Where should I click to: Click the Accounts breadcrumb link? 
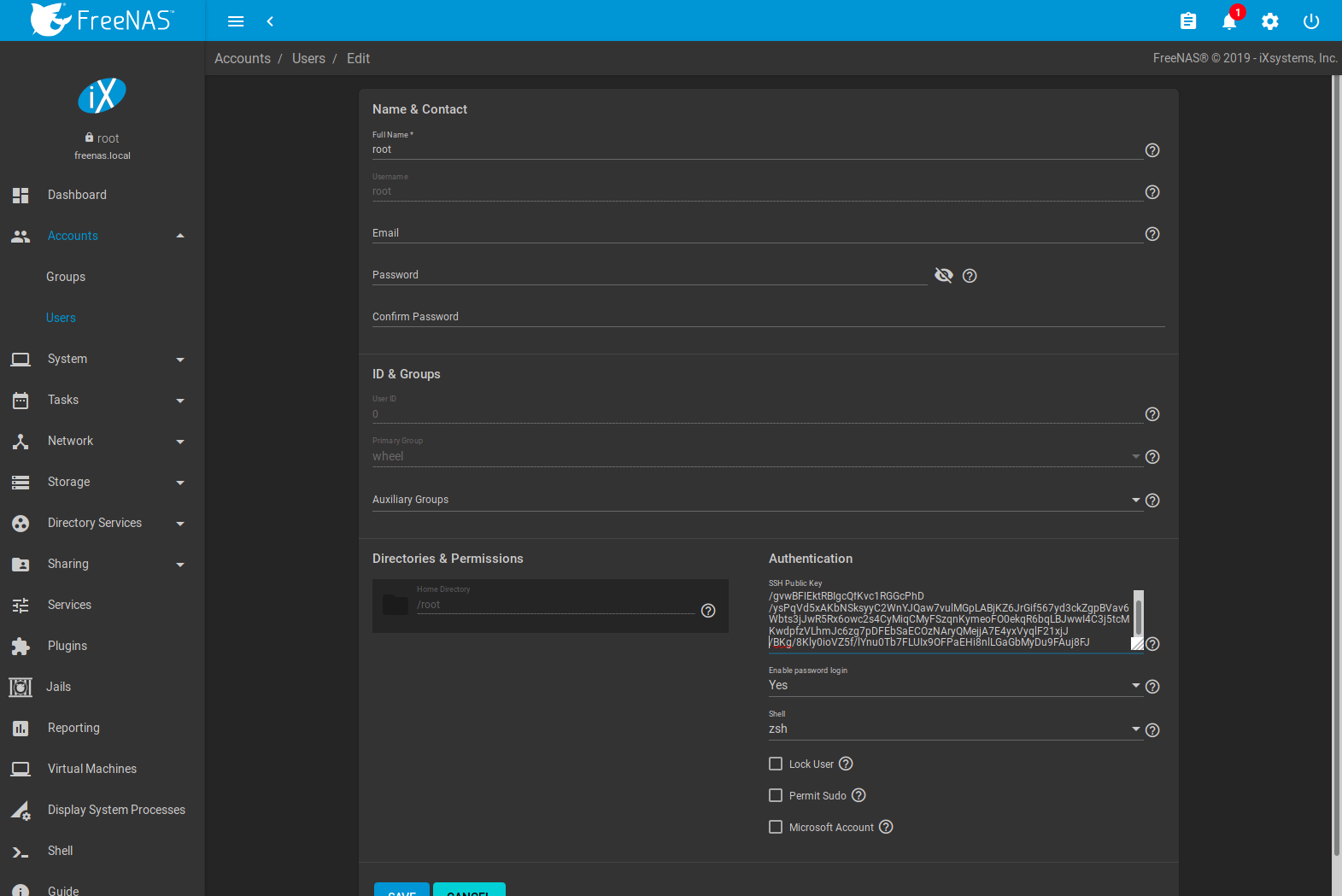(x=243, y=58)
